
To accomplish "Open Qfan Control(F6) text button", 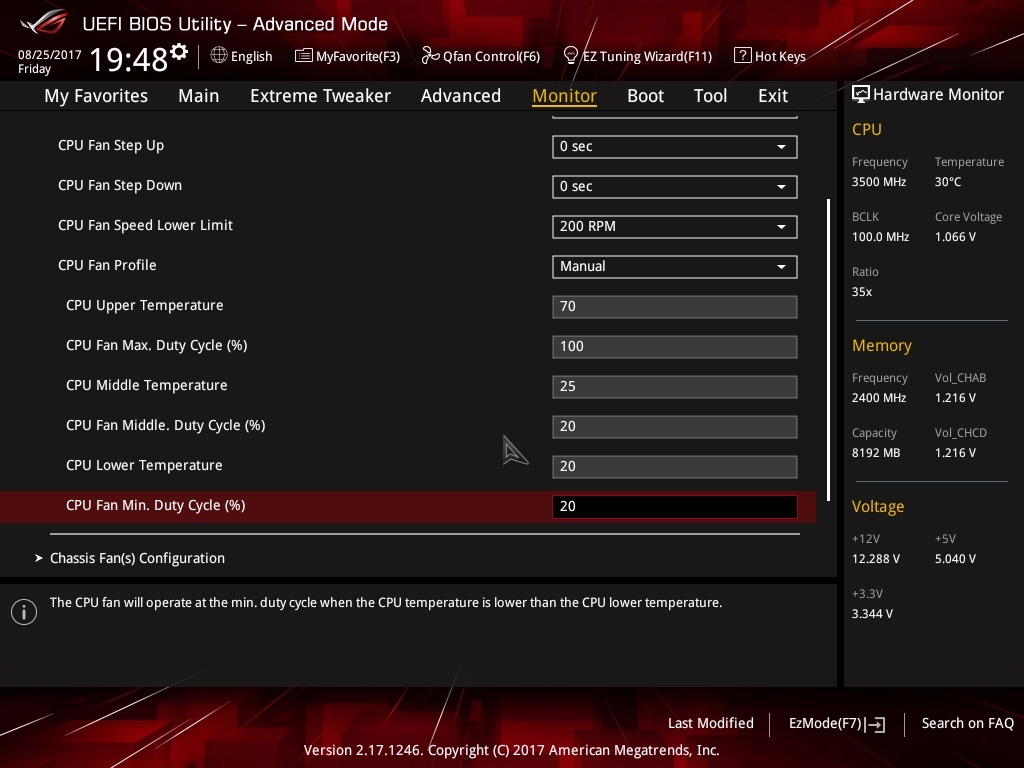I will (491, 56).
